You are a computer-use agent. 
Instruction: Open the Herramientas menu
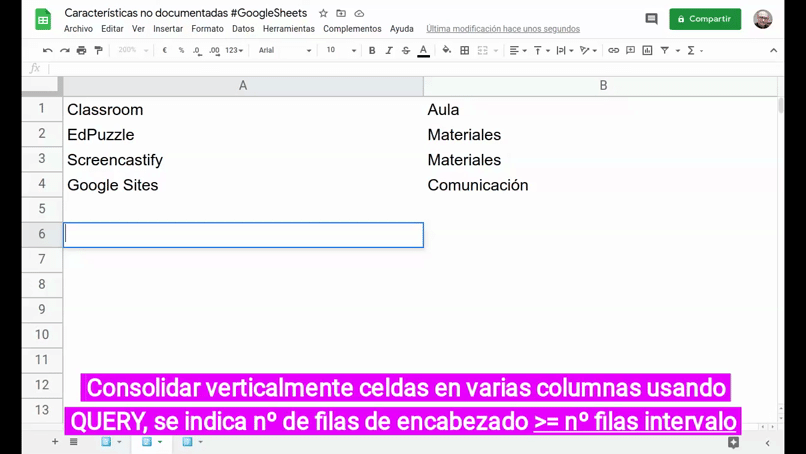pyautogui.click(x=288, y=29)
